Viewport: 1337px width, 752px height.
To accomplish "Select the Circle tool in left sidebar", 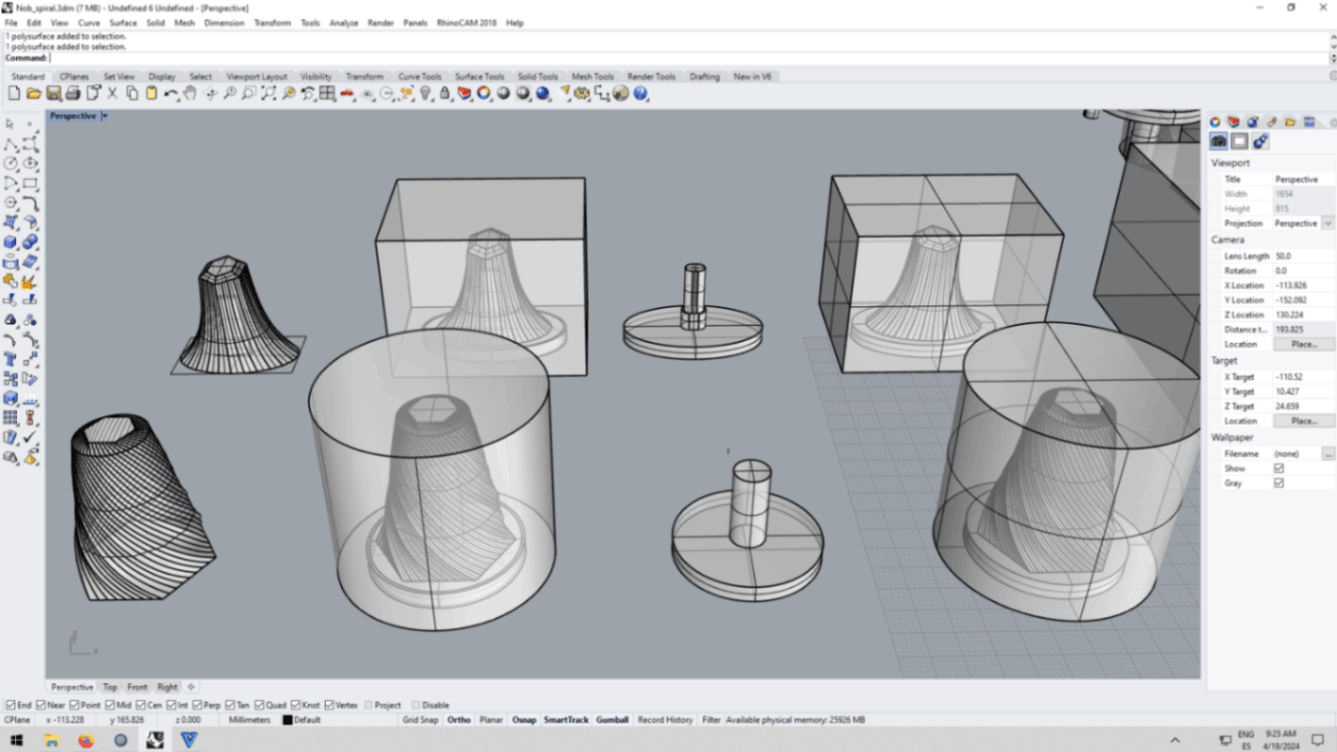I will tap(10, 163).
